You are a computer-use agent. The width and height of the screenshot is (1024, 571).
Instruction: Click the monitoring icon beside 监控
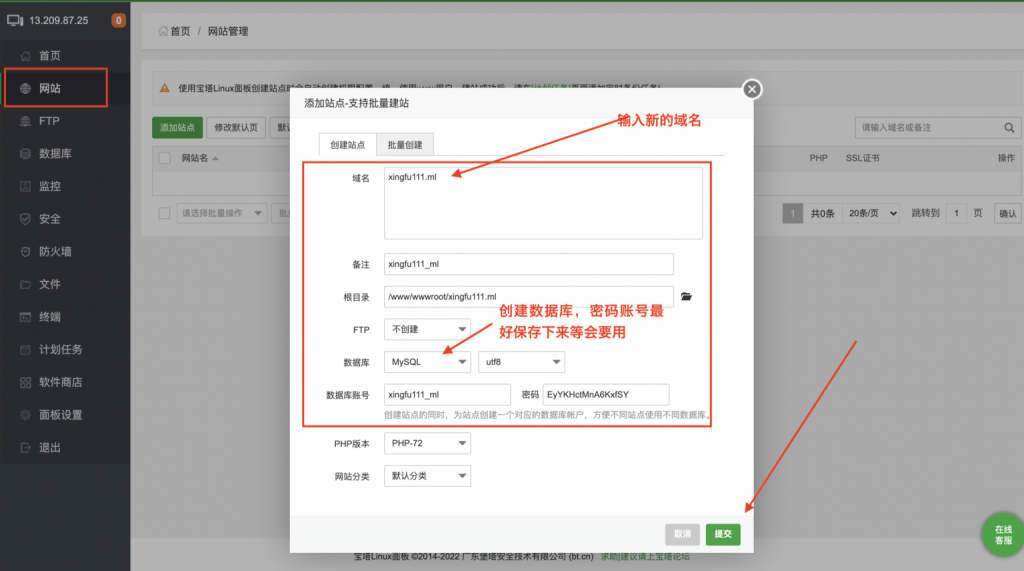pyautogui.click(x=25, y=186)
